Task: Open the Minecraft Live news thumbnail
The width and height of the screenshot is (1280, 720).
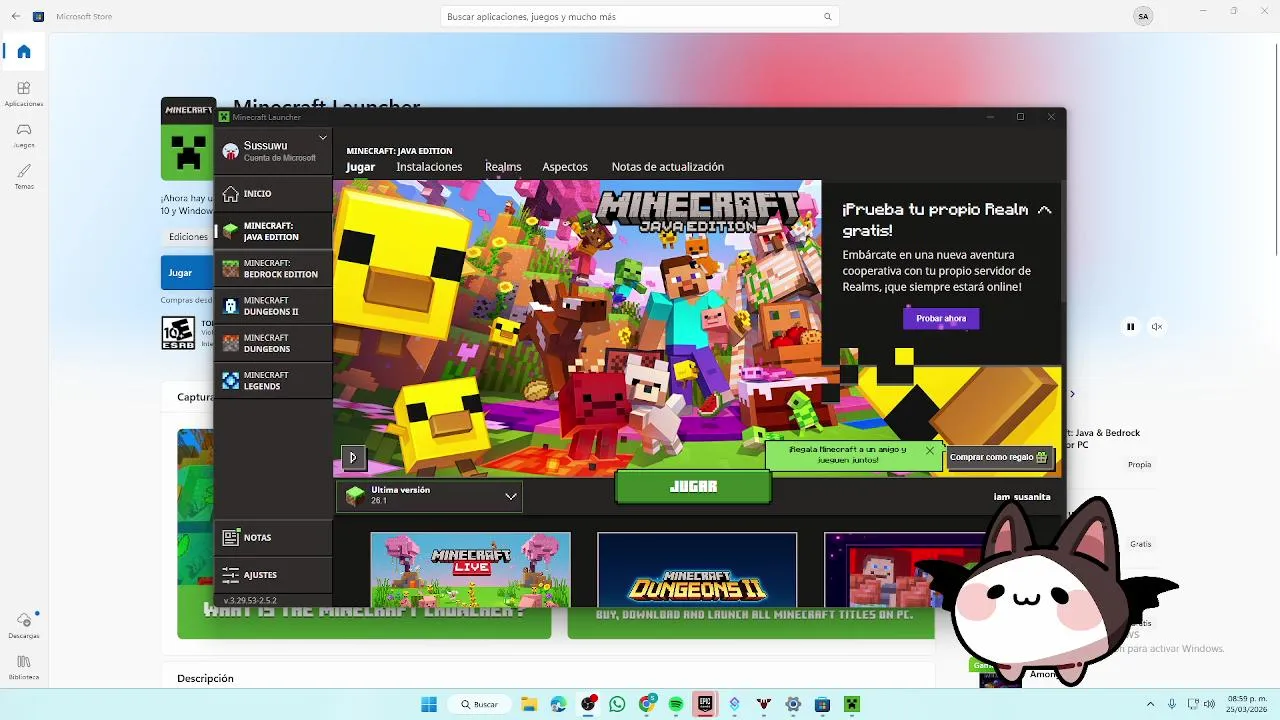Action: (470, 569)
